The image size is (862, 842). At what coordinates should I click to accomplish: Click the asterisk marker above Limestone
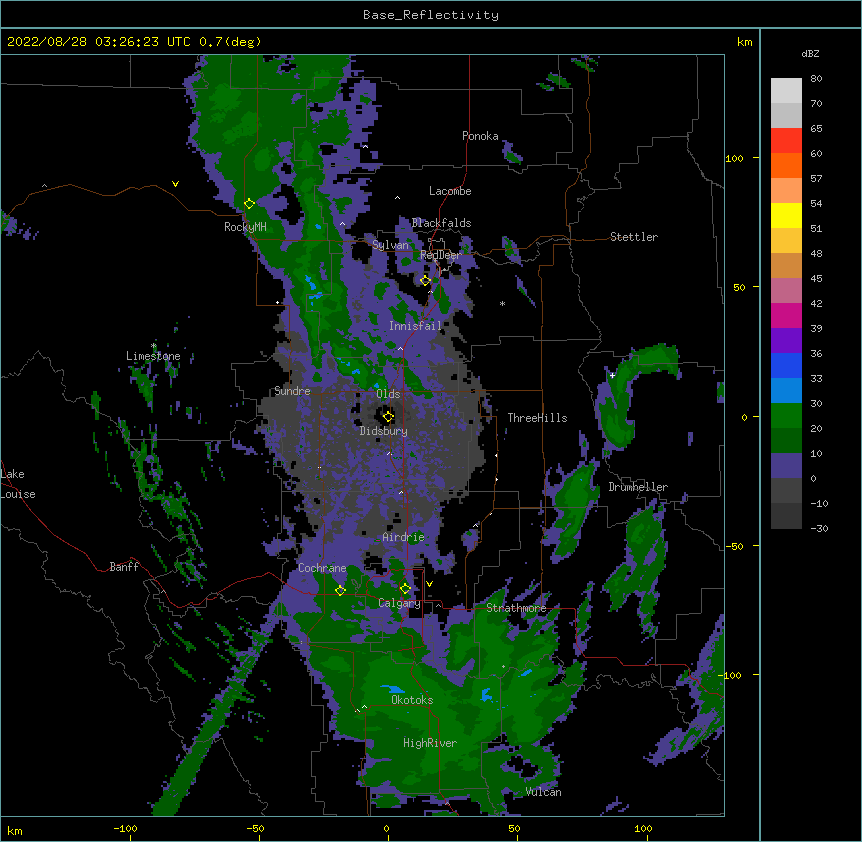click(153, 346)
